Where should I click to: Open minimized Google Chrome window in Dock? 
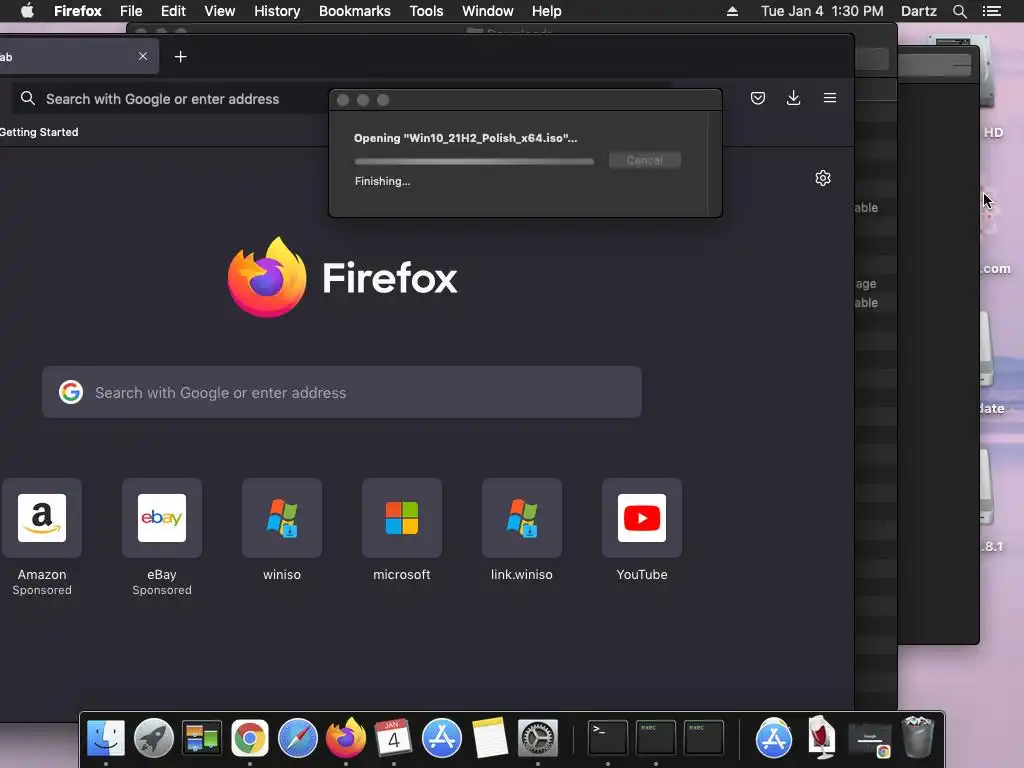coord(869,741)
